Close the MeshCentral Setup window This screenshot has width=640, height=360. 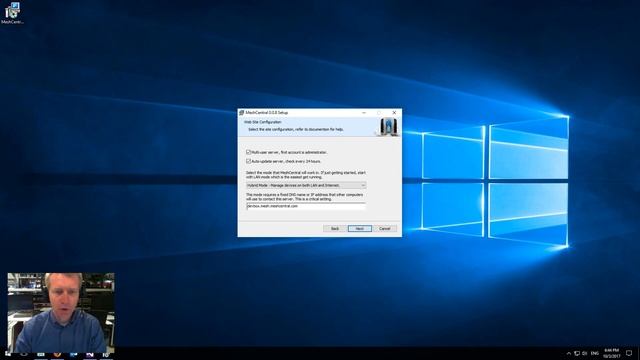394,113
